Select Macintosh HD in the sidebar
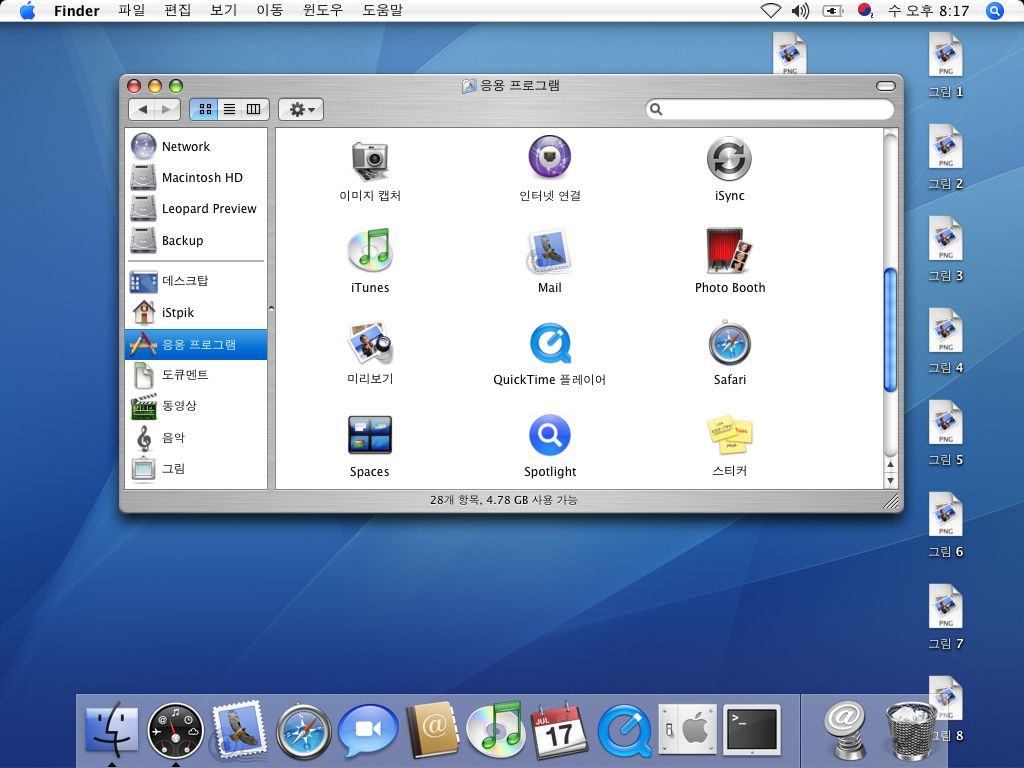Image resolution: width=1024 pixels, height=768 pixels. pyautogui.click(x=201, y=178)
